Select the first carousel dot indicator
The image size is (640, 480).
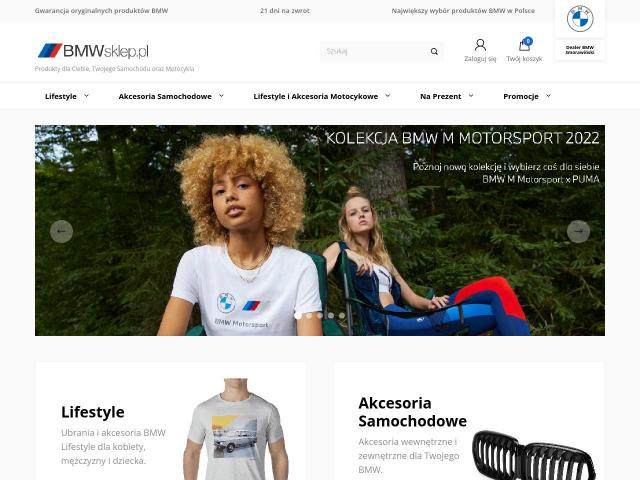(x=298, y=316)
